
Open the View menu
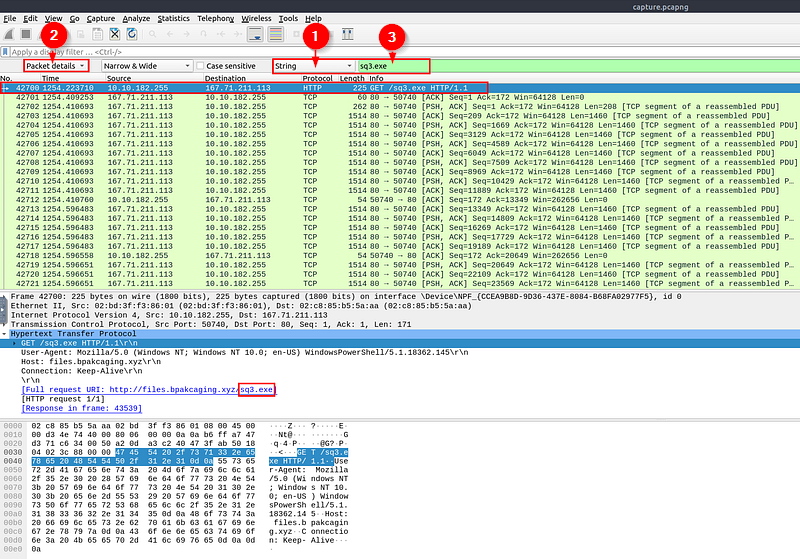pos(54,18)
